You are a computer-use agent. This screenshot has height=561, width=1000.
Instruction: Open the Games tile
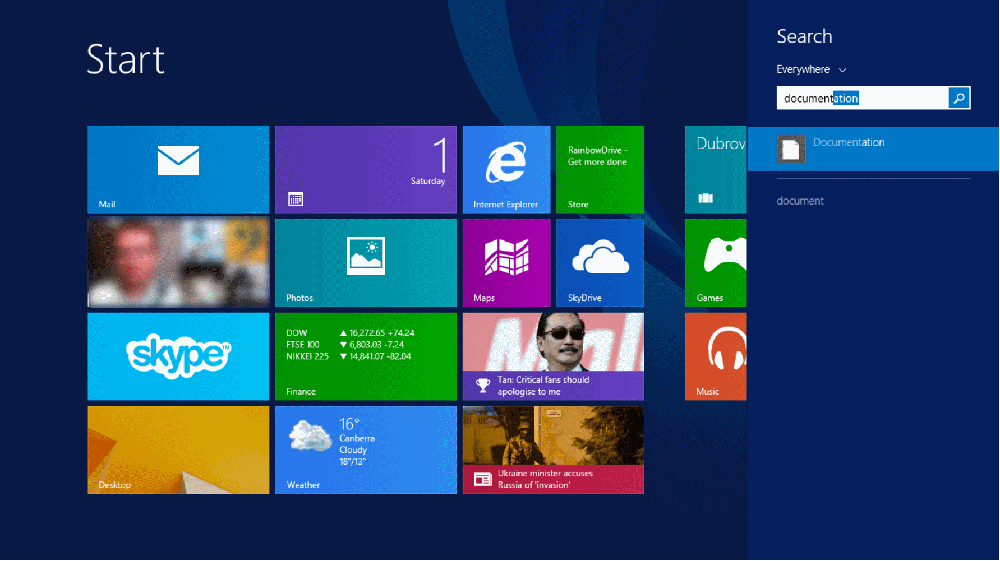tap(716, 263)
